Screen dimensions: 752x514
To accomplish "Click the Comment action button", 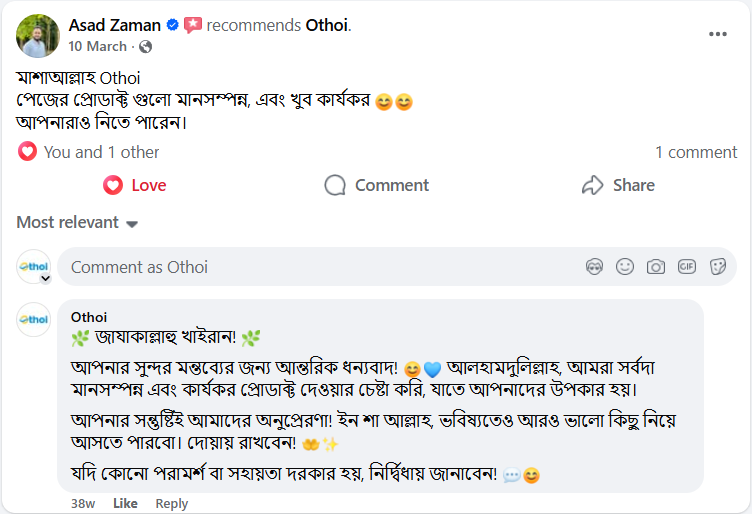I will click(x=377, y=185).
